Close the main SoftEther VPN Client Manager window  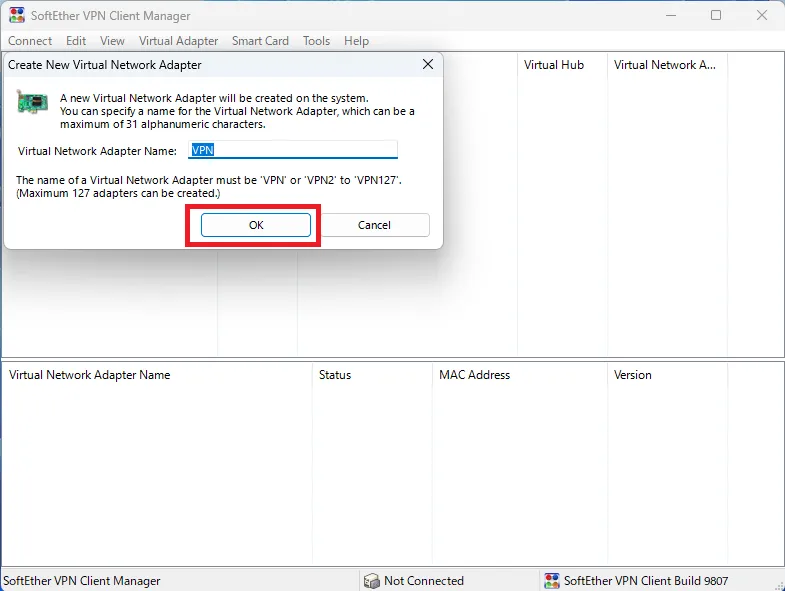tap(761, 15)
